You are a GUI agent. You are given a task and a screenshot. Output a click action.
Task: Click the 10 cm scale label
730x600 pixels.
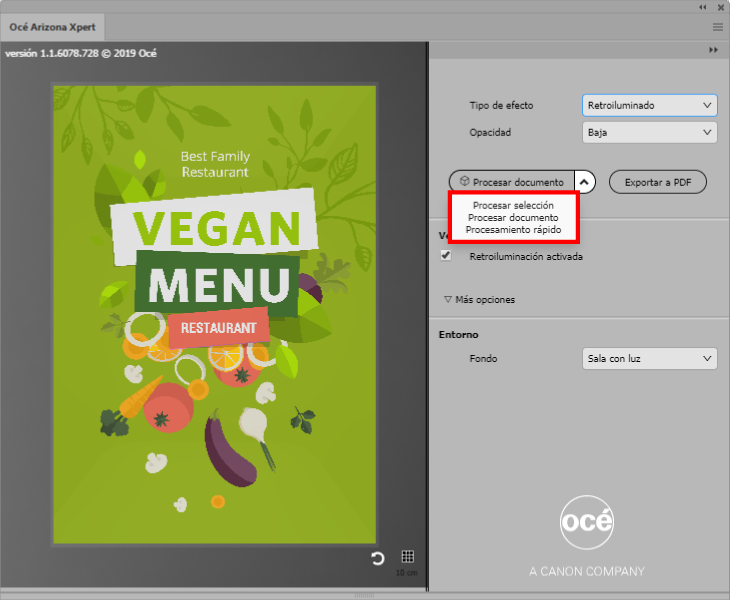406,573
